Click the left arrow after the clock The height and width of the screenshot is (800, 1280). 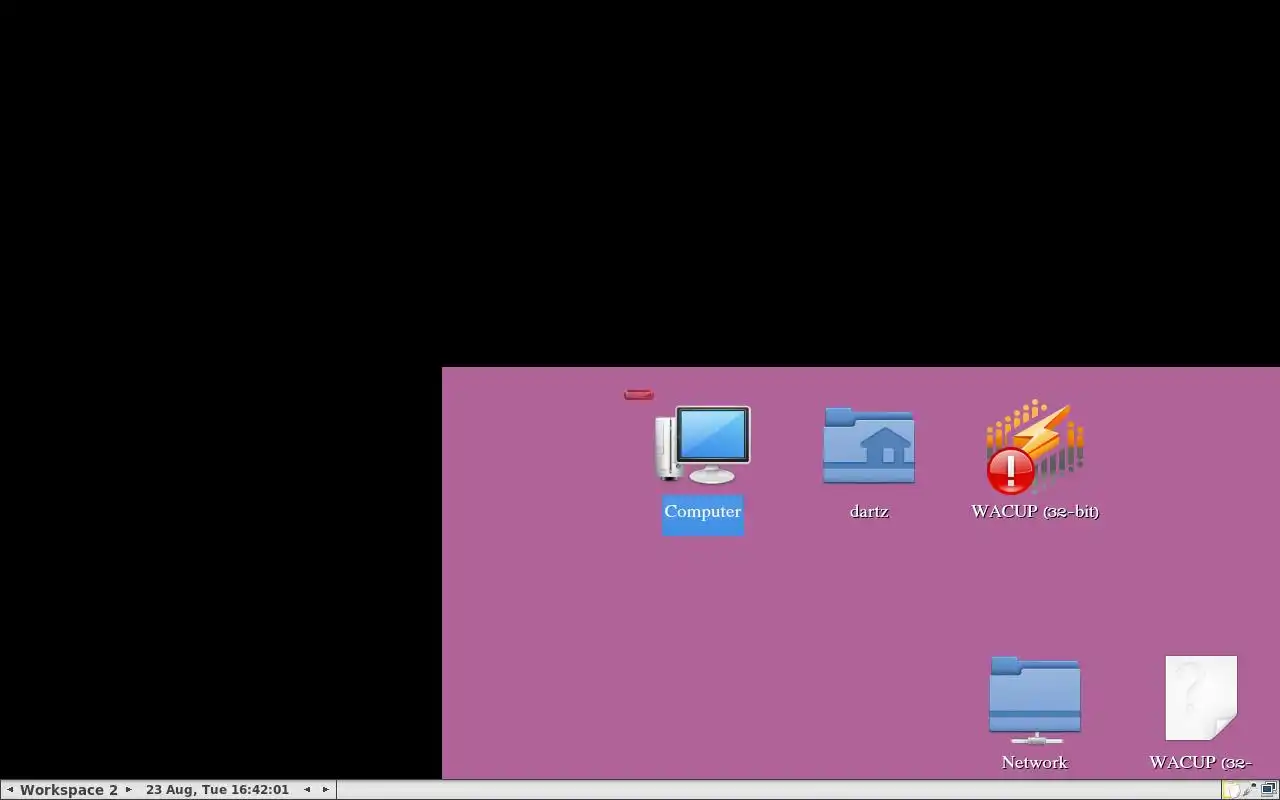[307, 790]
